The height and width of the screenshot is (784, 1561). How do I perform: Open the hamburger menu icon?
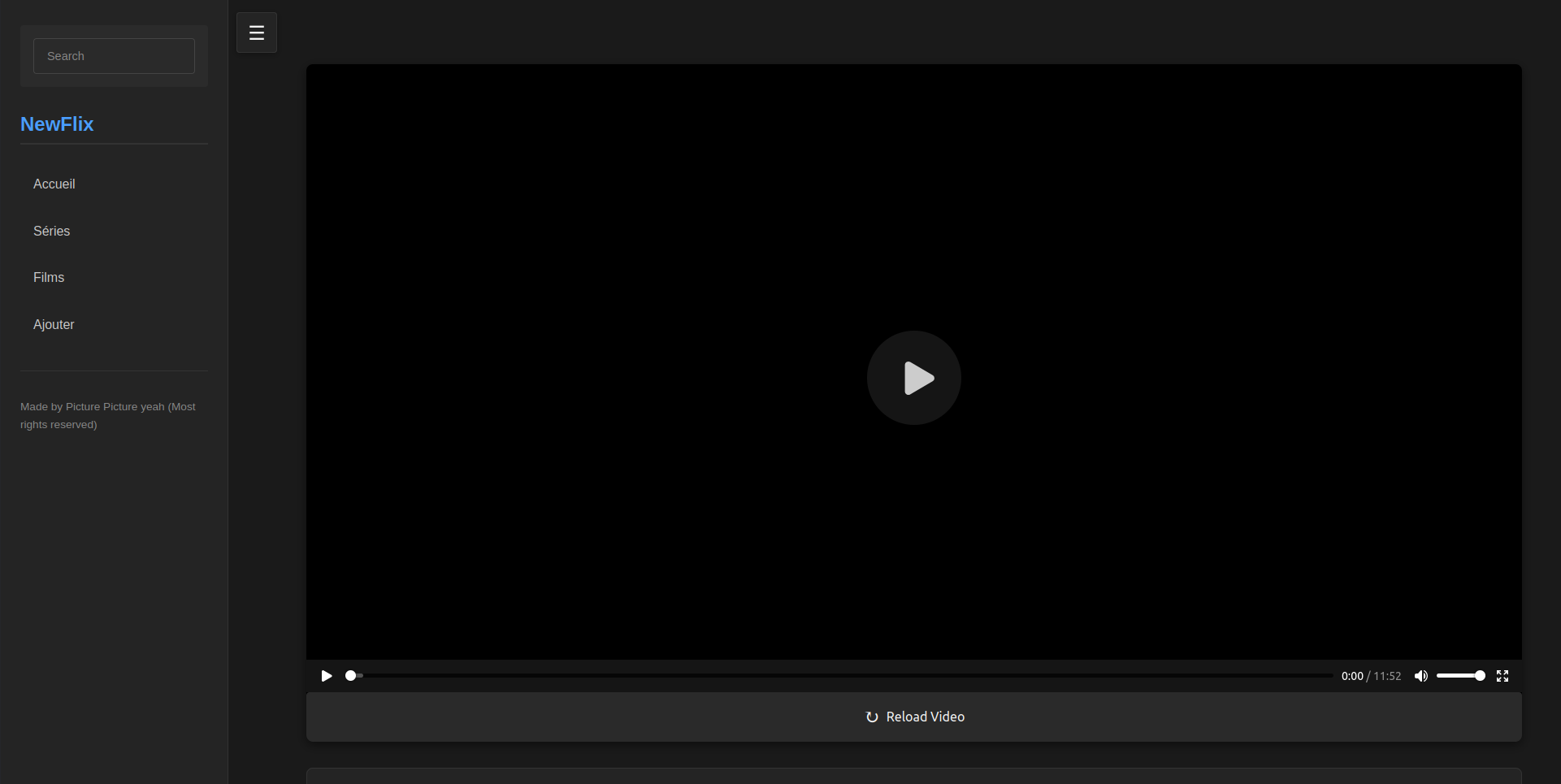click(x=256, y=32)
